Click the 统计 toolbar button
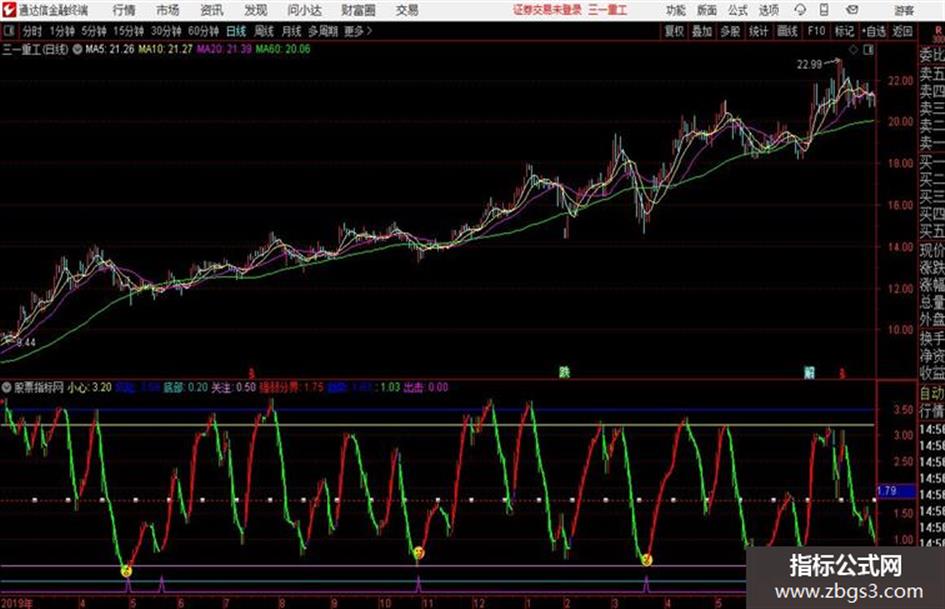This screenshot has width=945, height=609. [x=758, y=31]
